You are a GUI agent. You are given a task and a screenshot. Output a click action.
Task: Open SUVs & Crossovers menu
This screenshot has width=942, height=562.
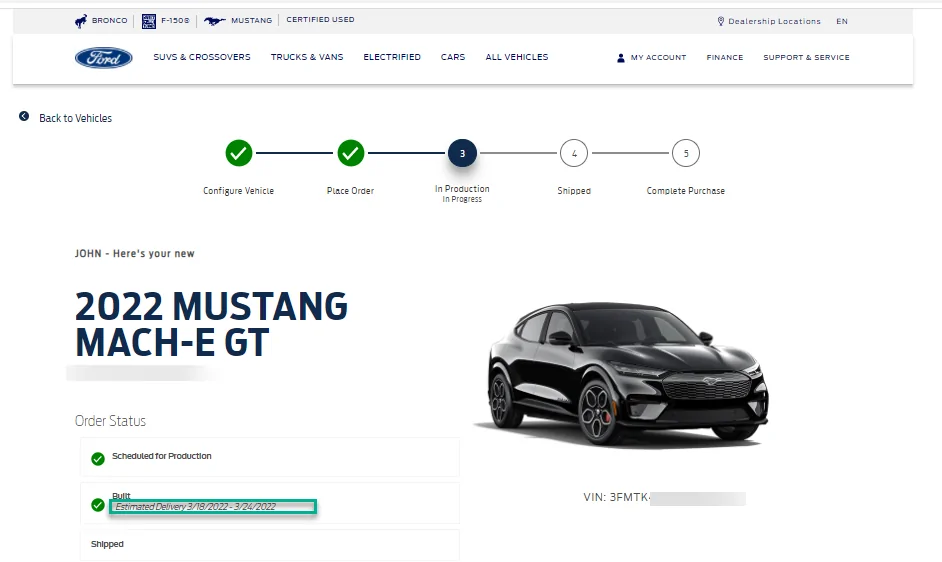click(x=202, y=57)
